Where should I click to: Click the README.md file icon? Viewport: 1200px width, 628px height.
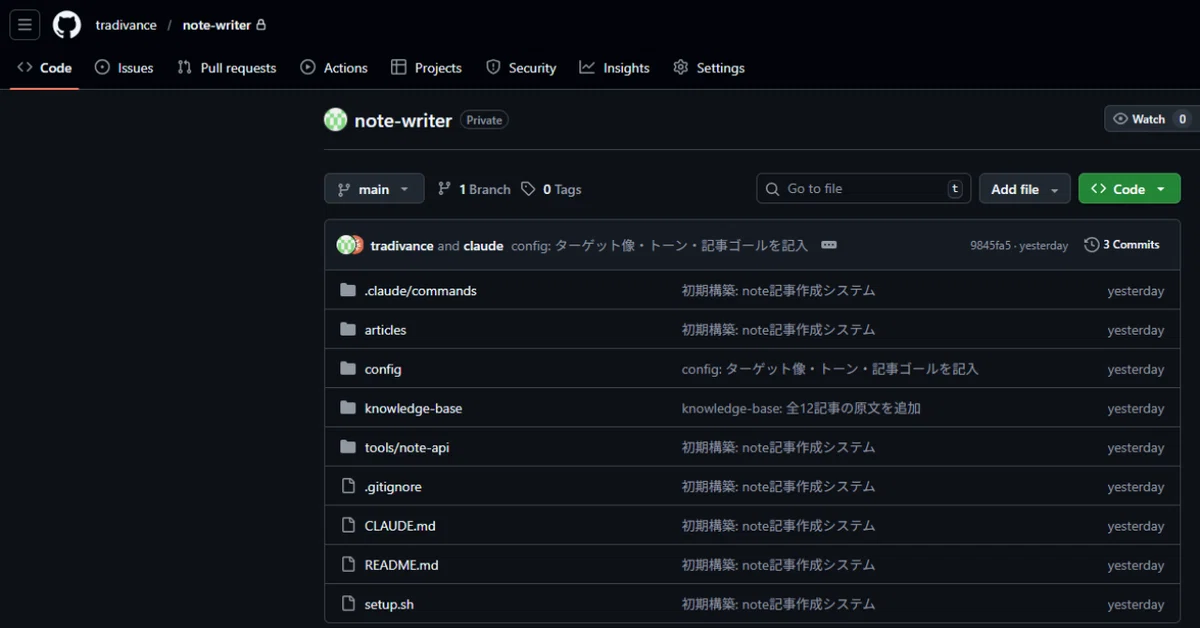pyautogui.click(x=348, y=564)
